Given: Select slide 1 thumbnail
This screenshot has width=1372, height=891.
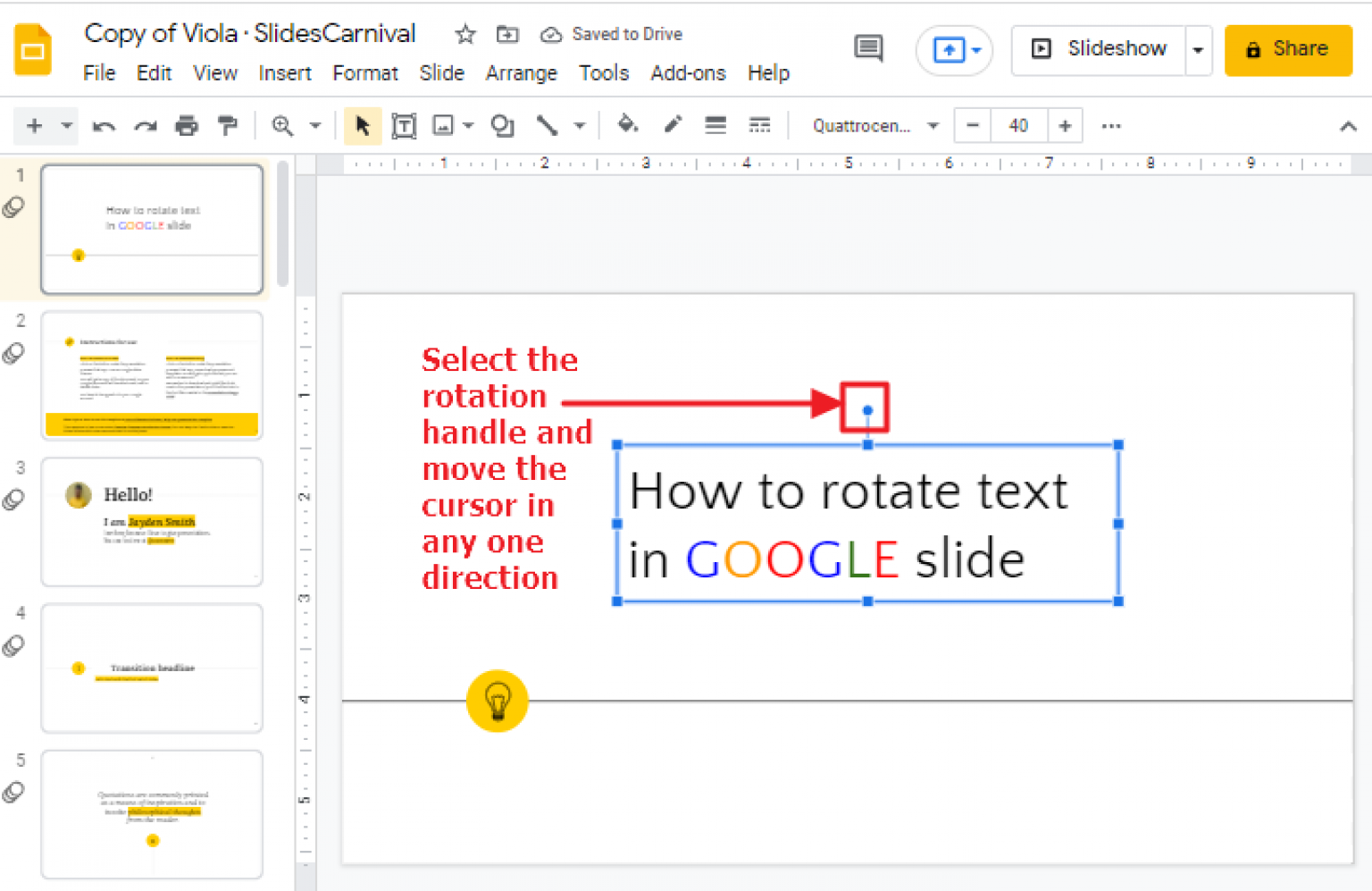Looking at the screenshot, I should point(152,229).
